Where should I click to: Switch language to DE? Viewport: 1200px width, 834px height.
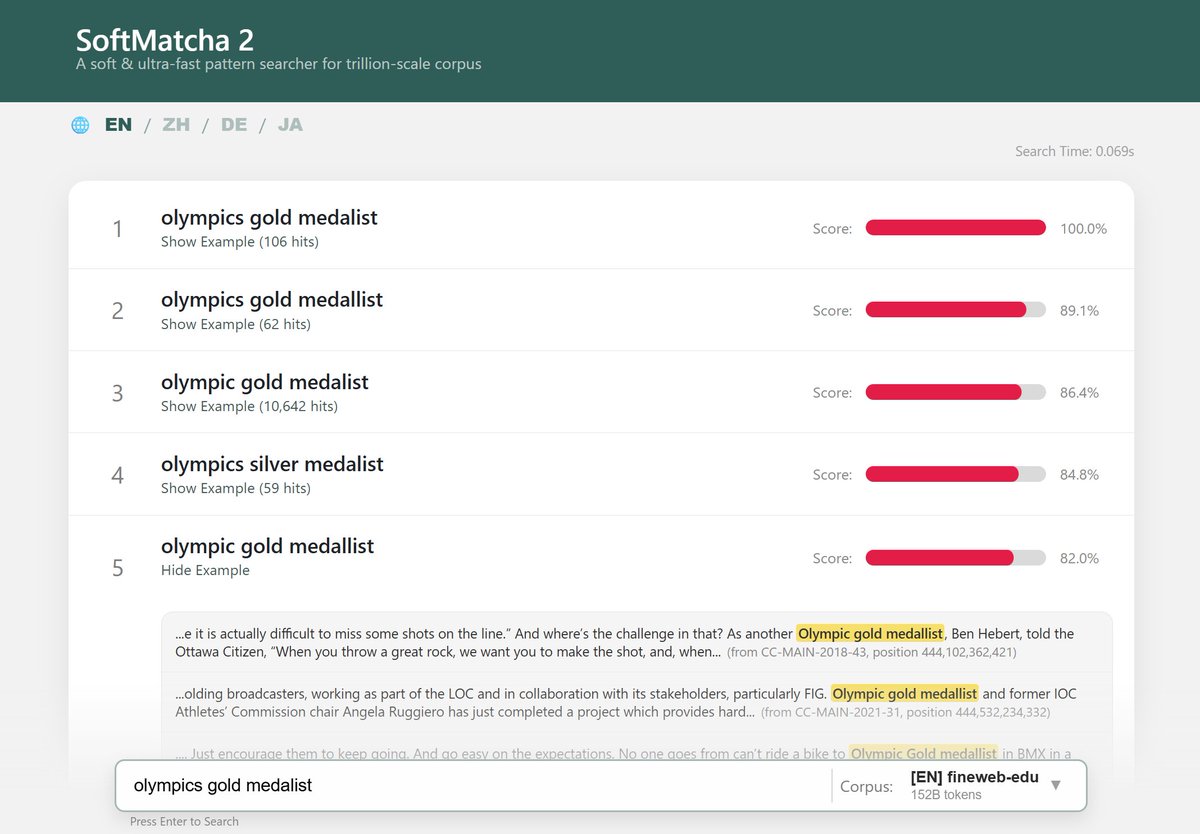coord(234,125)
